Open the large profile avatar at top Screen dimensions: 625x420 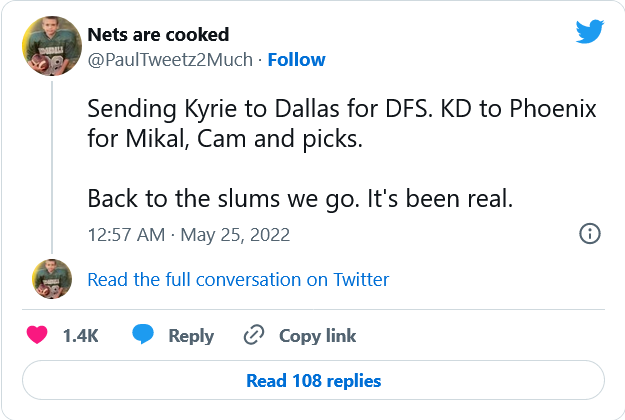[x=52, y=43]
